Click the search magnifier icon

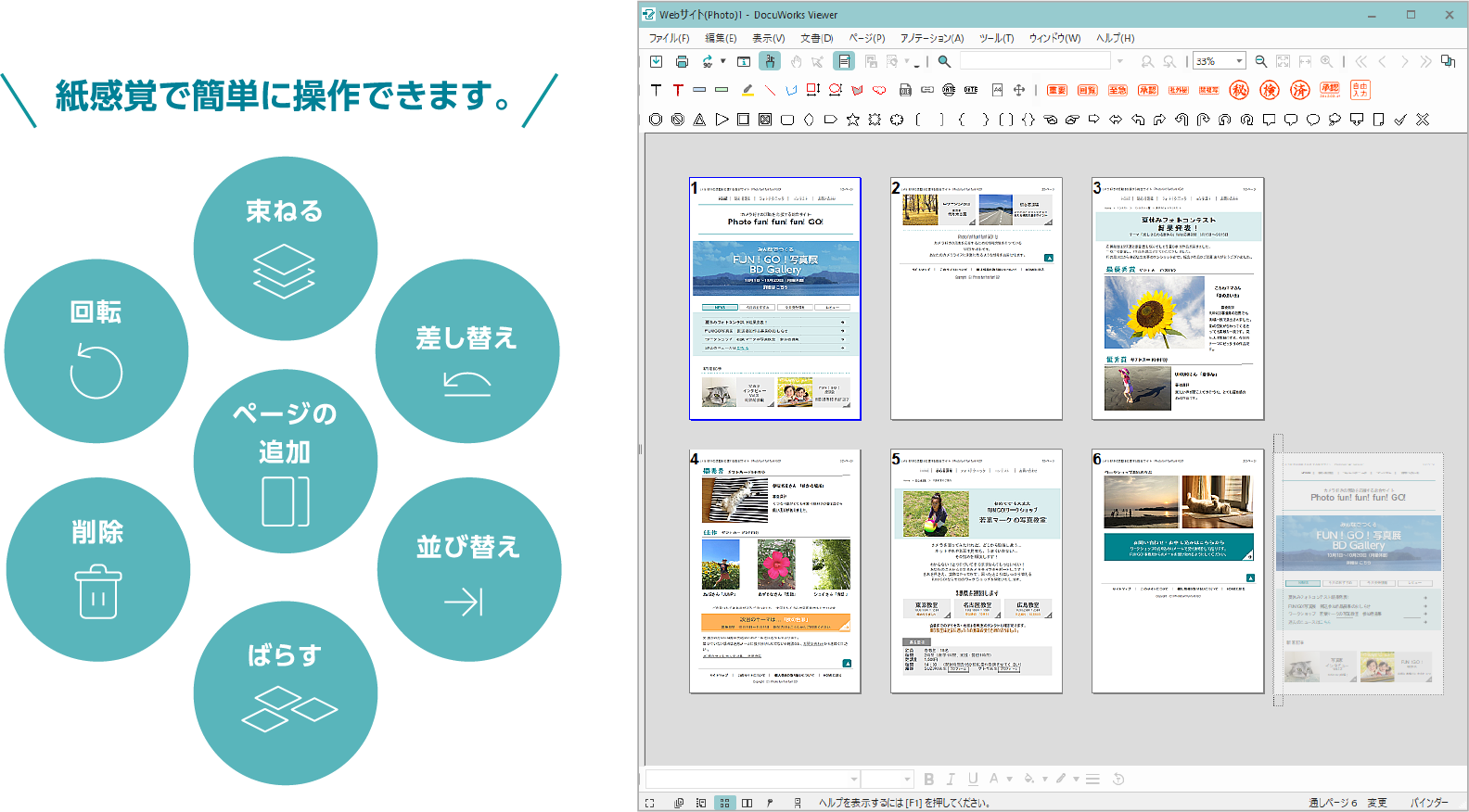point(944,62)
